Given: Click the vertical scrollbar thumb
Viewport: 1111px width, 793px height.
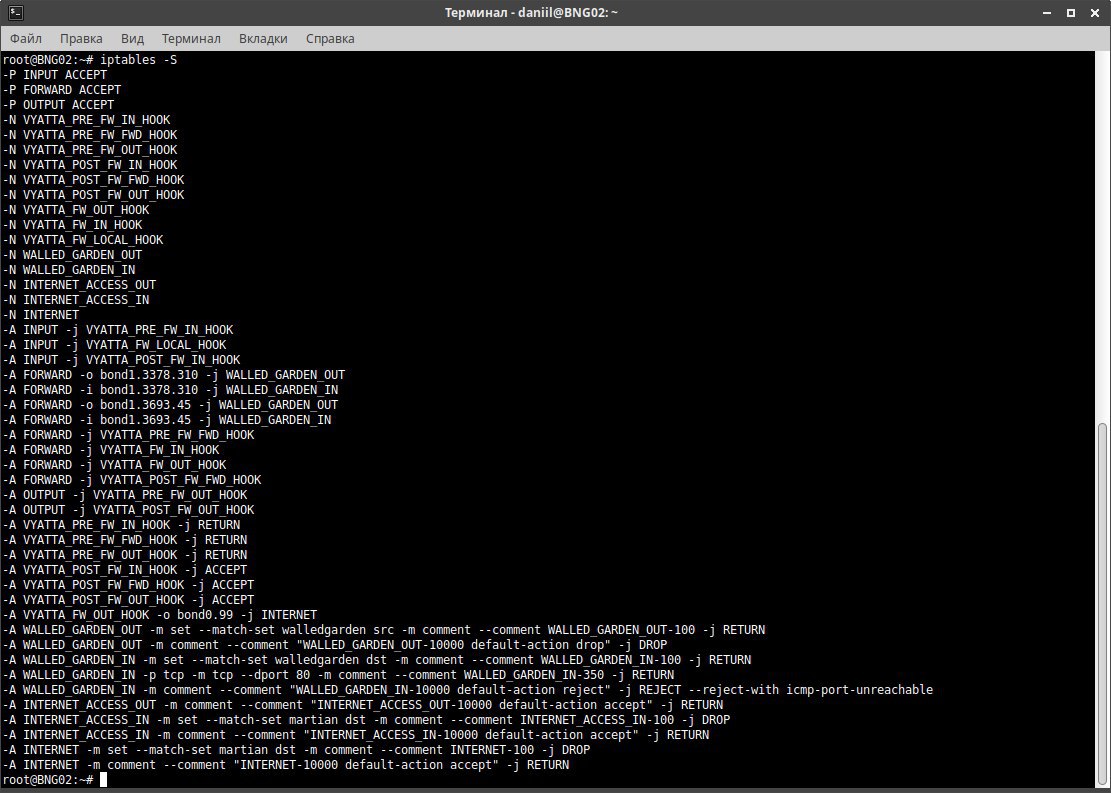Looking at the screenshot, I should (x=1101, y=603).
